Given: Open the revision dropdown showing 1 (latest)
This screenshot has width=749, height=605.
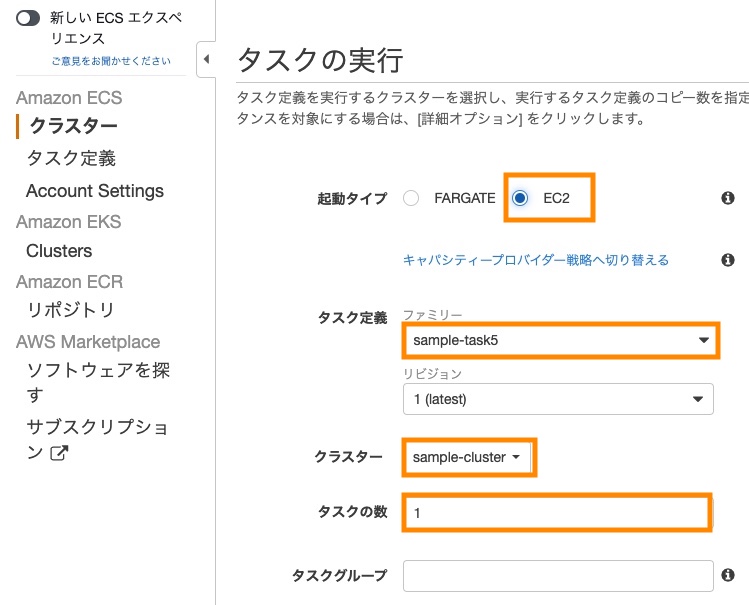Looking at the screenshot, I should click(x=558, y=399).
